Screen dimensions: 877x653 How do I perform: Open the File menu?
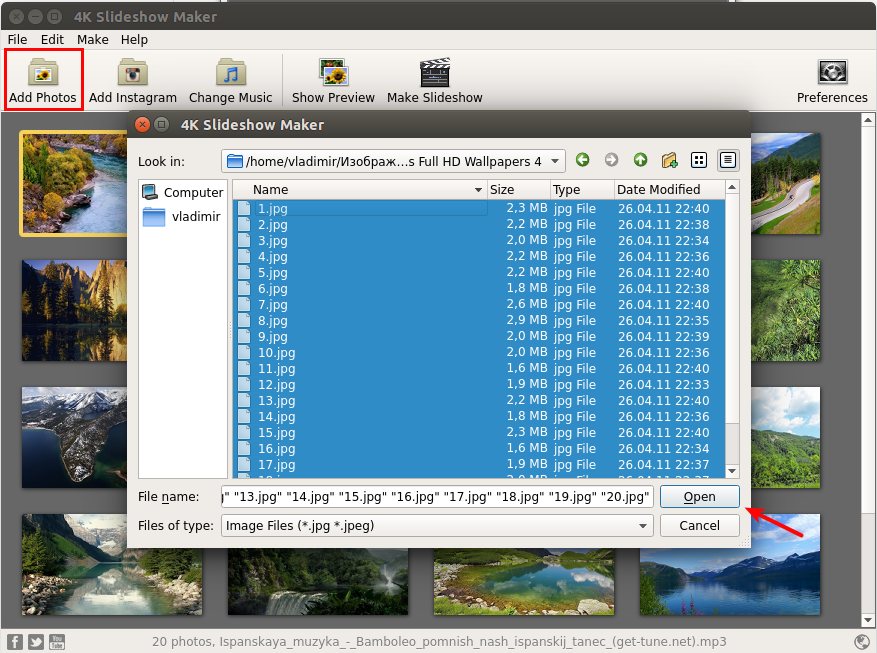[x=17, y=40]
